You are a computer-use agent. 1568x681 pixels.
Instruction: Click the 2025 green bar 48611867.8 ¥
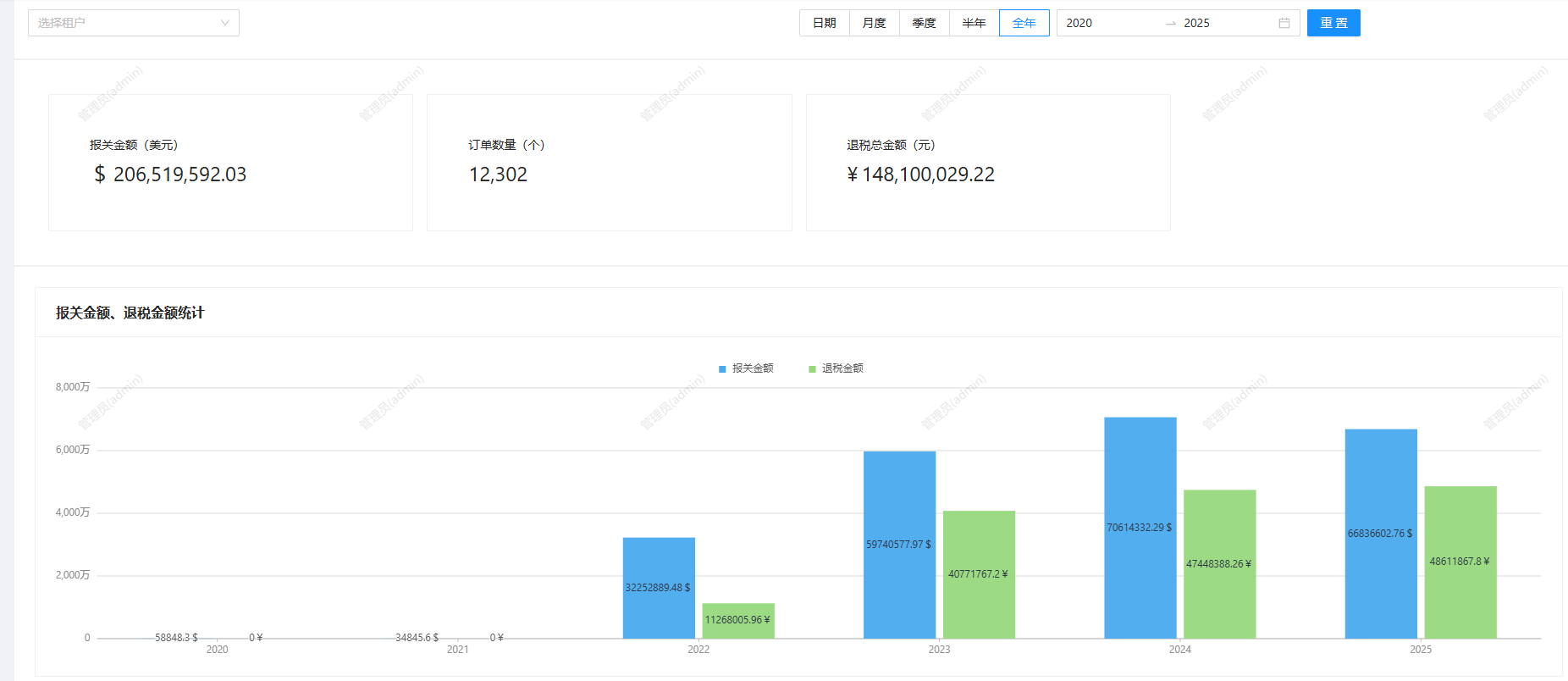[1460, 562]
